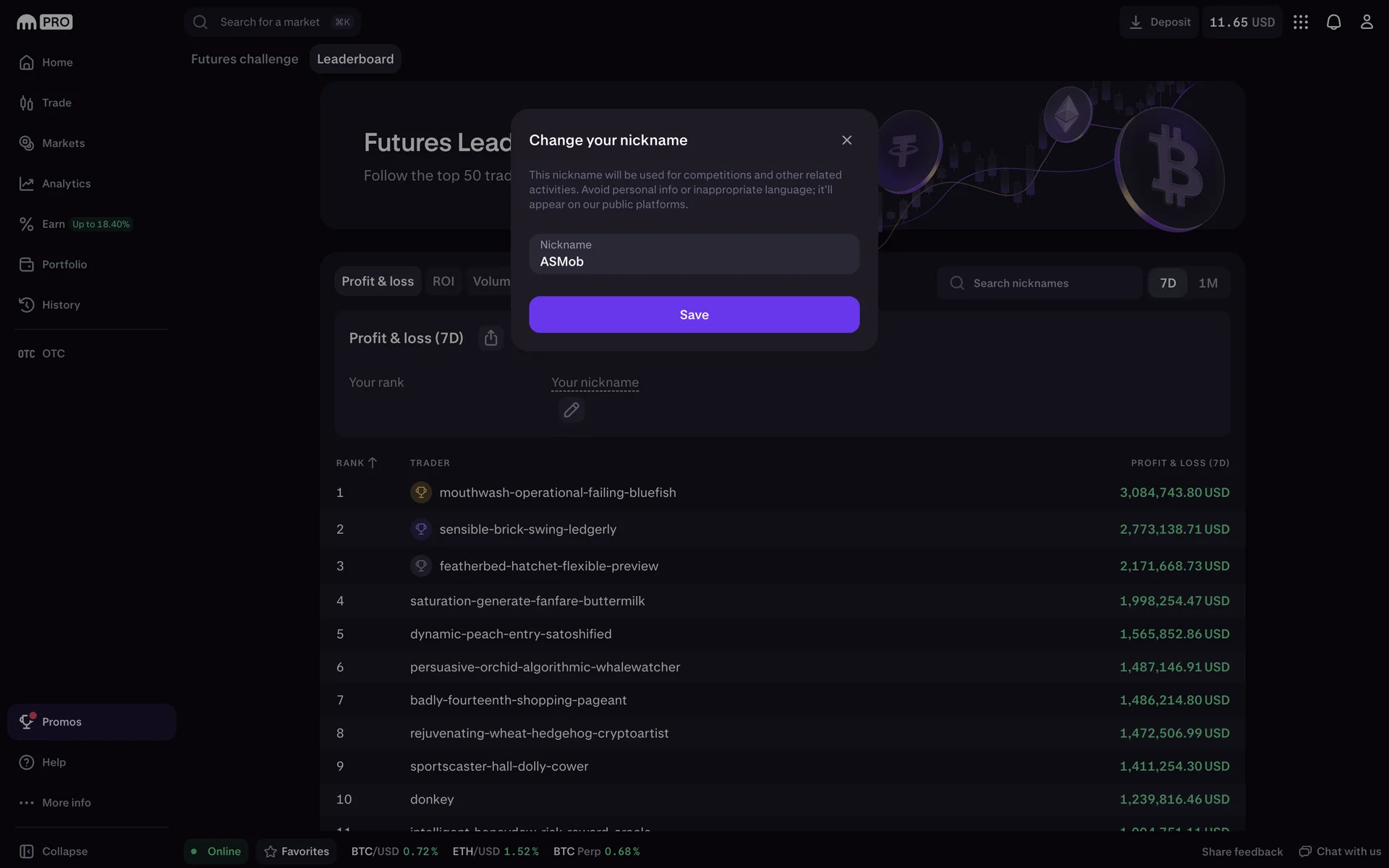This screenshot has height=868, width=1389.
Task: Select the 7D time range
Action: pyautogui.click(x=1168, y=283)
